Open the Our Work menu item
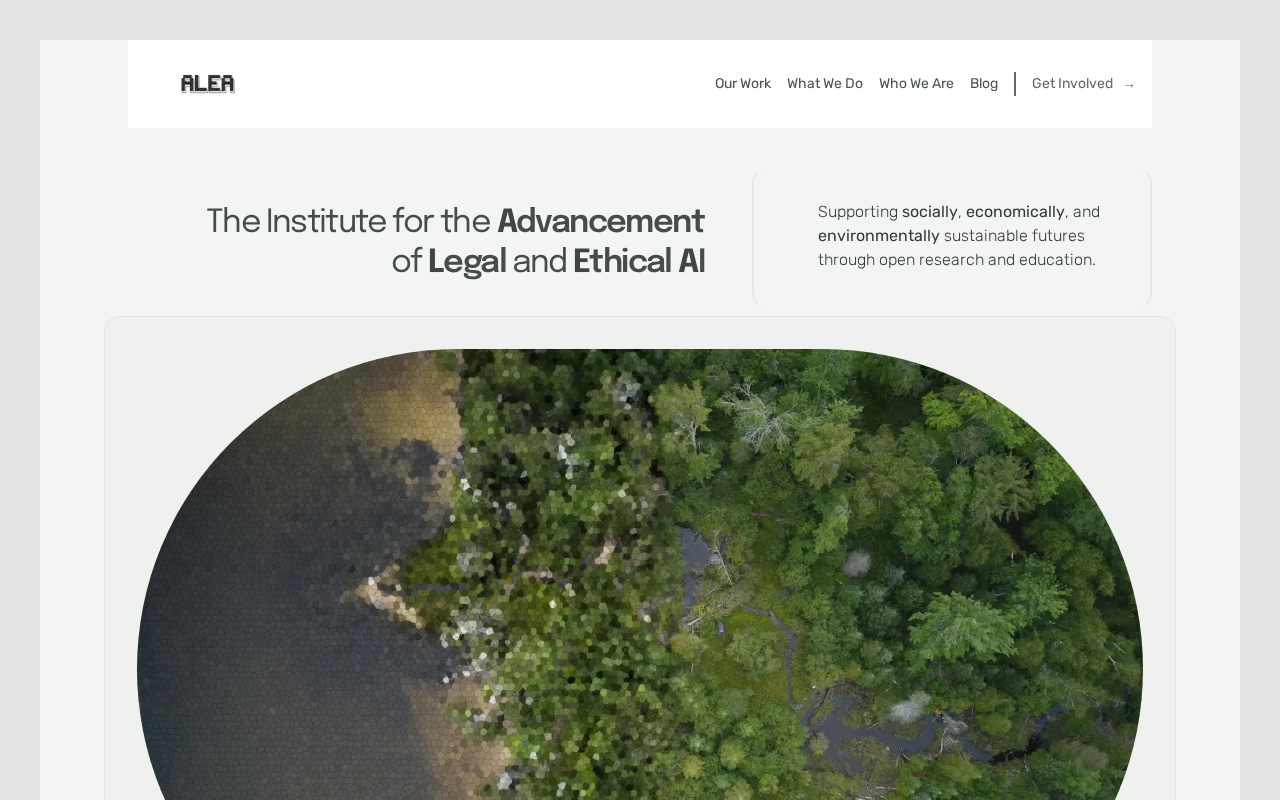Screen dimensions: 1280x800 click(743, 84)
